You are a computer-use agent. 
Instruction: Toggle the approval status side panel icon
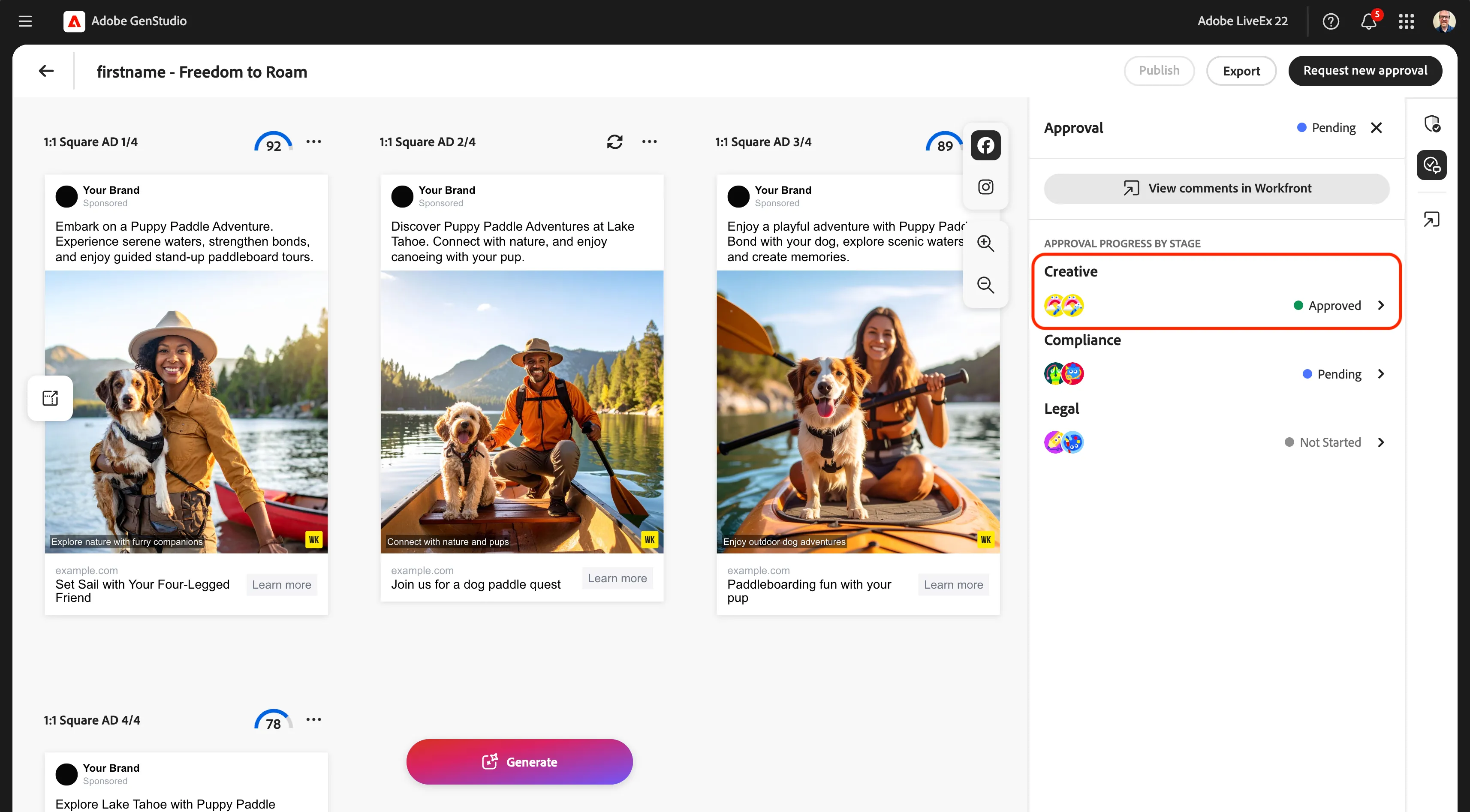click(x=1432, y=165)
